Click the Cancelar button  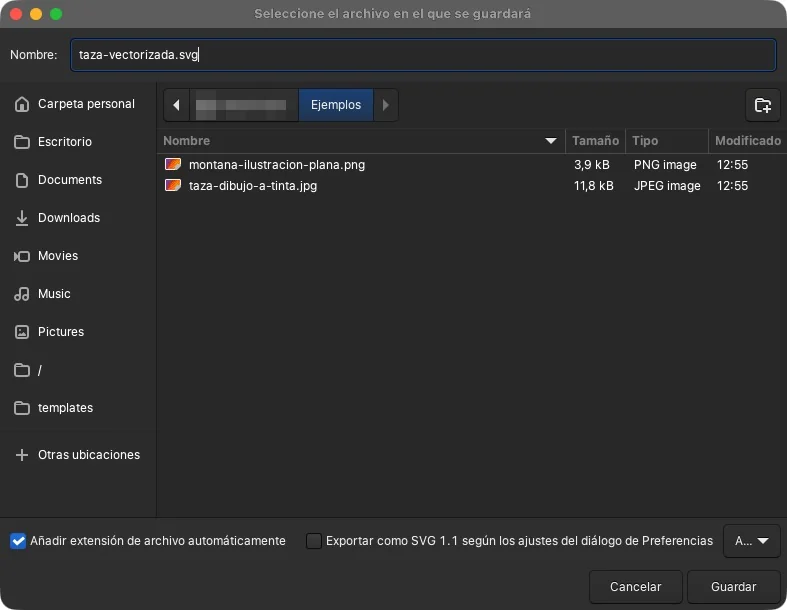coord(635,586)
